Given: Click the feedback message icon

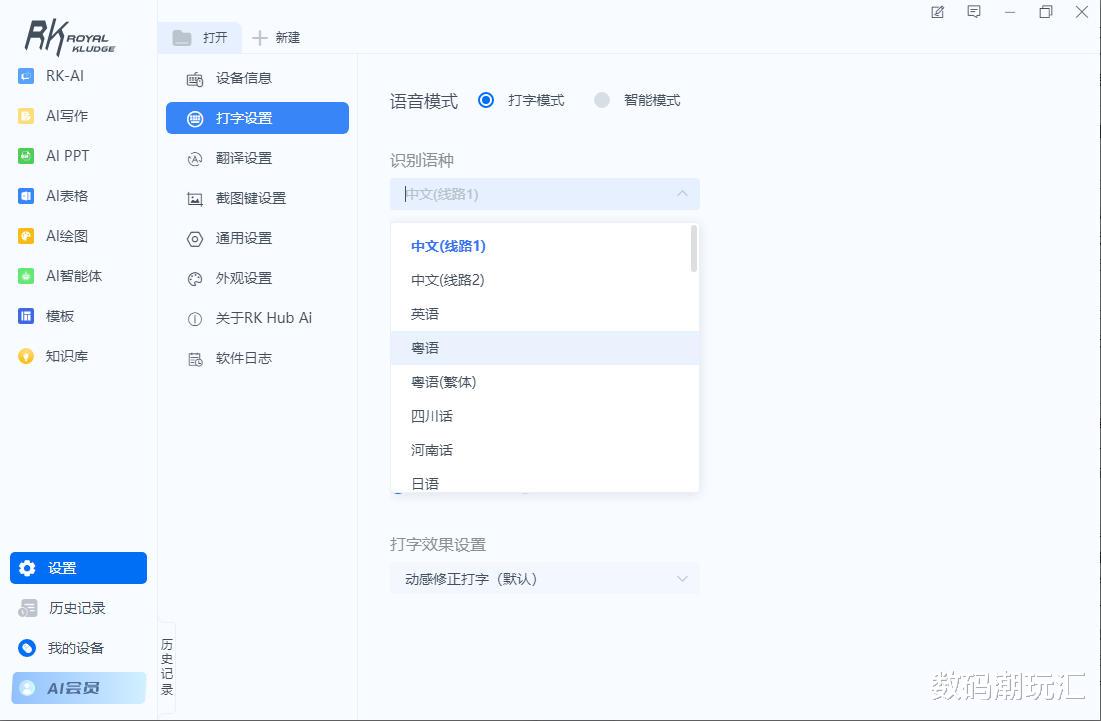Looking at the screenshot, I should pos(974,12).
